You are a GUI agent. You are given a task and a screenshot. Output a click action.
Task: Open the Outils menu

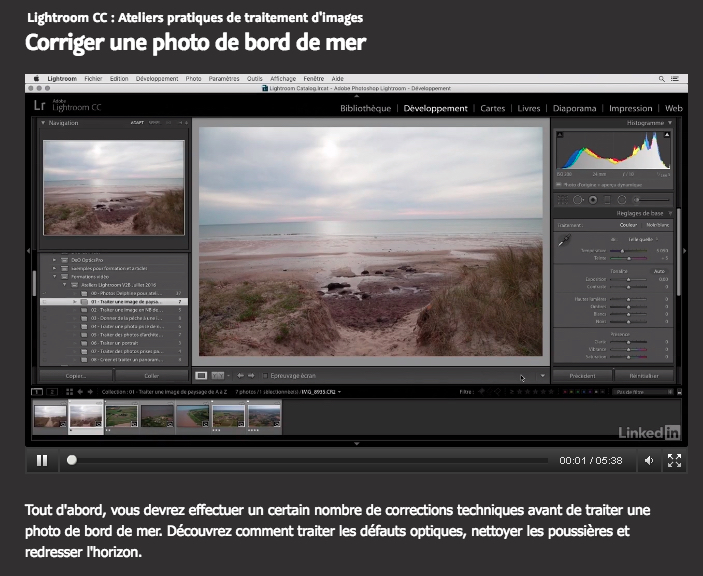254,78
